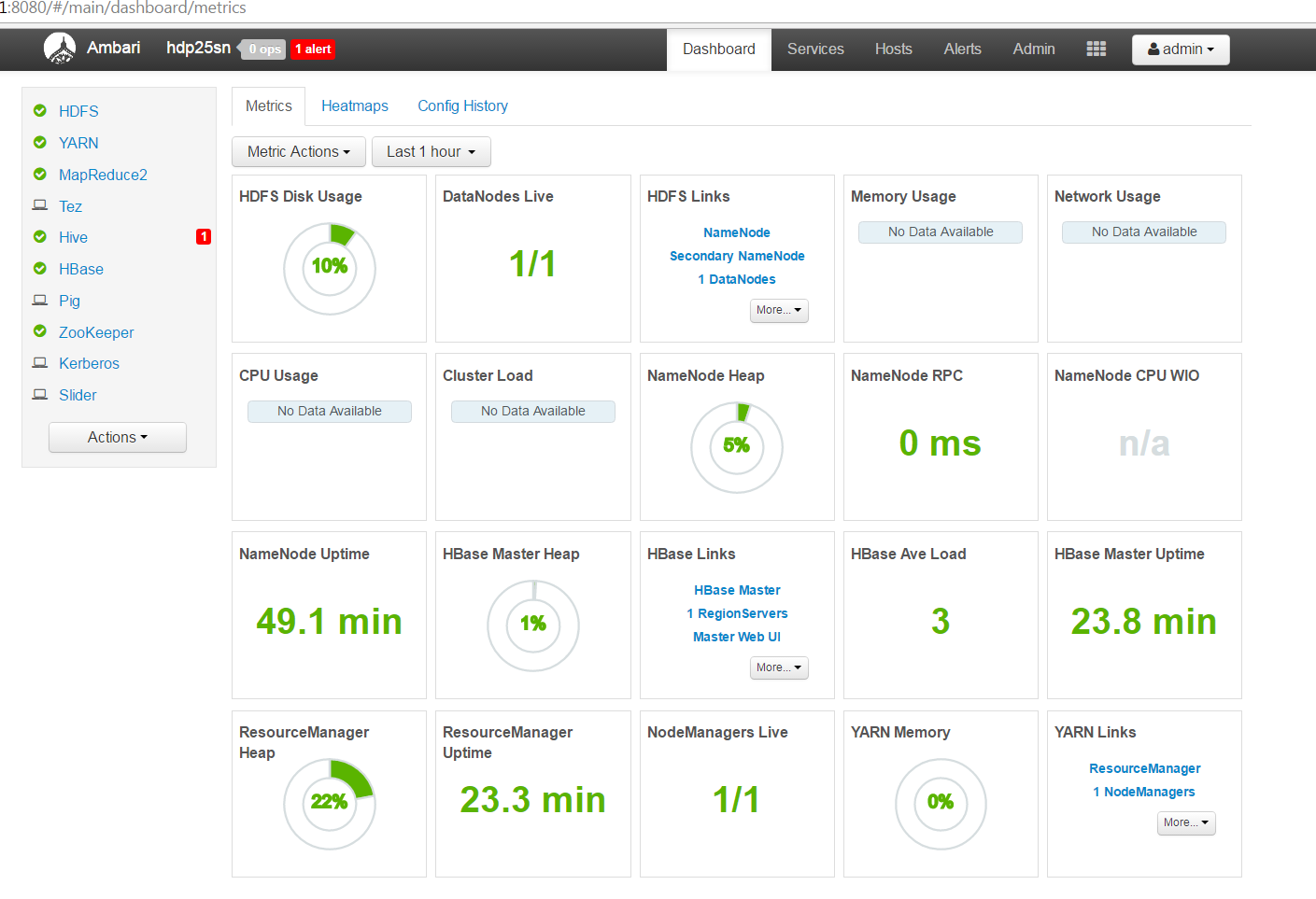This screenshot has width=1316, height=899.
Task: Switch to the Dashboard tab
Action: tap(719, 49)
